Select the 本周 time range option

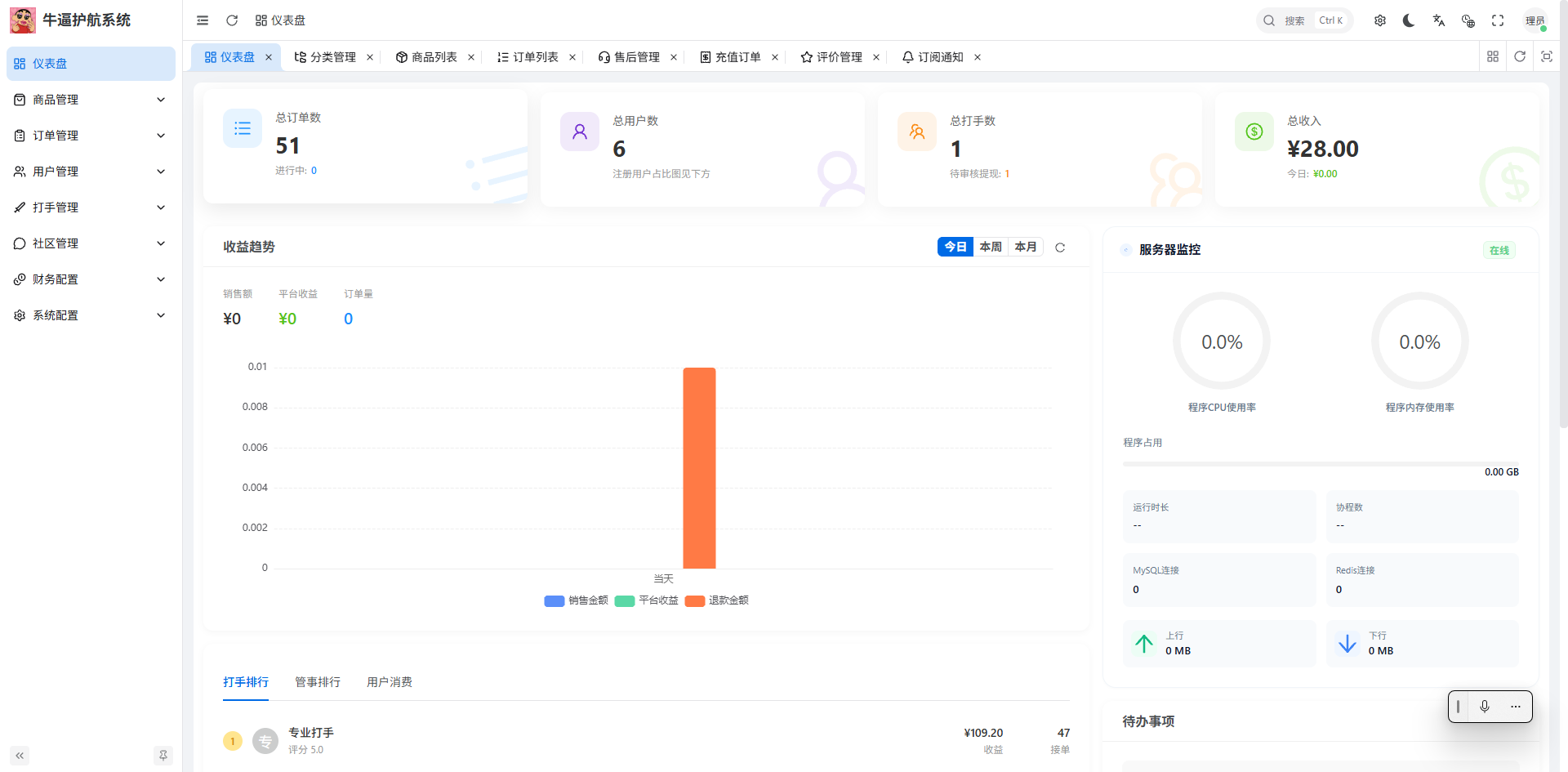tap(990, 247)
